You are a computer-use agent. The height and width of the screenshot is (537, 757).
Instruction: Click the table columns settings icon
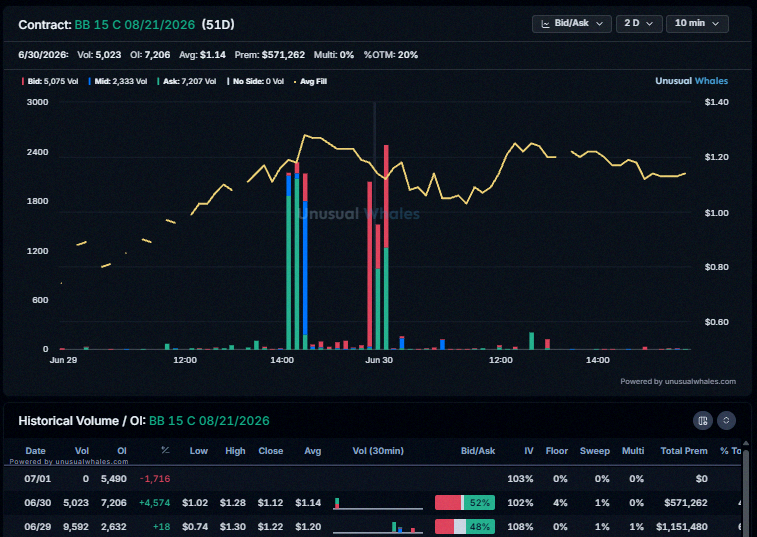[703, 420]
